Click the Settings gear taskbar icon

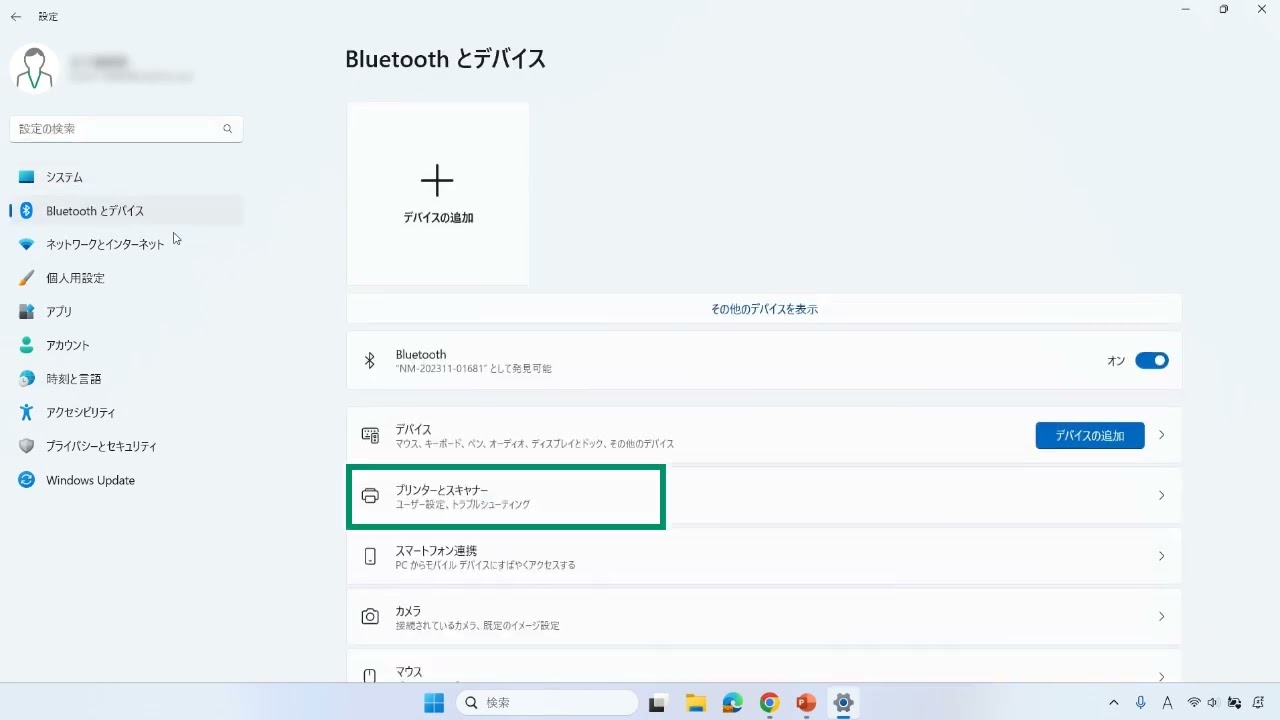point(843,703)
